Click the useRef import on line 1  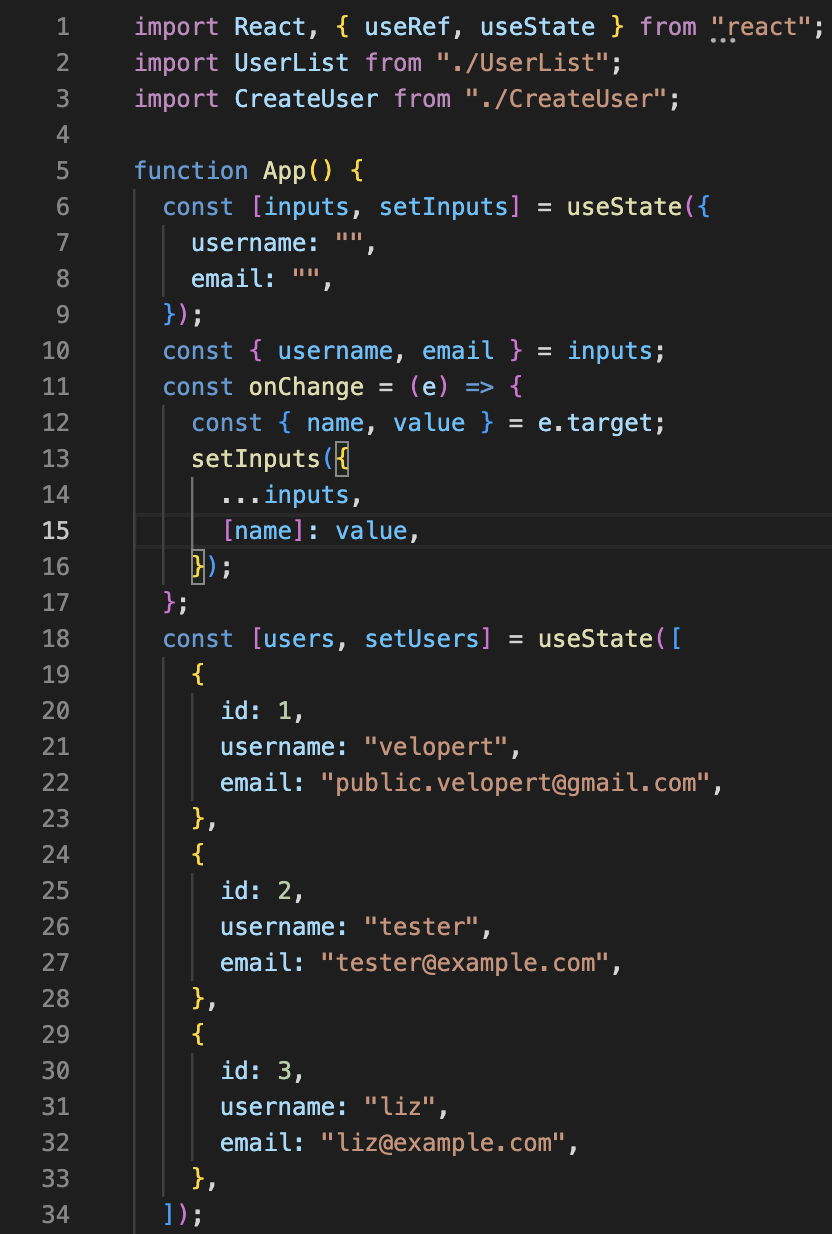pyautogui.click(x=407, y=27)
